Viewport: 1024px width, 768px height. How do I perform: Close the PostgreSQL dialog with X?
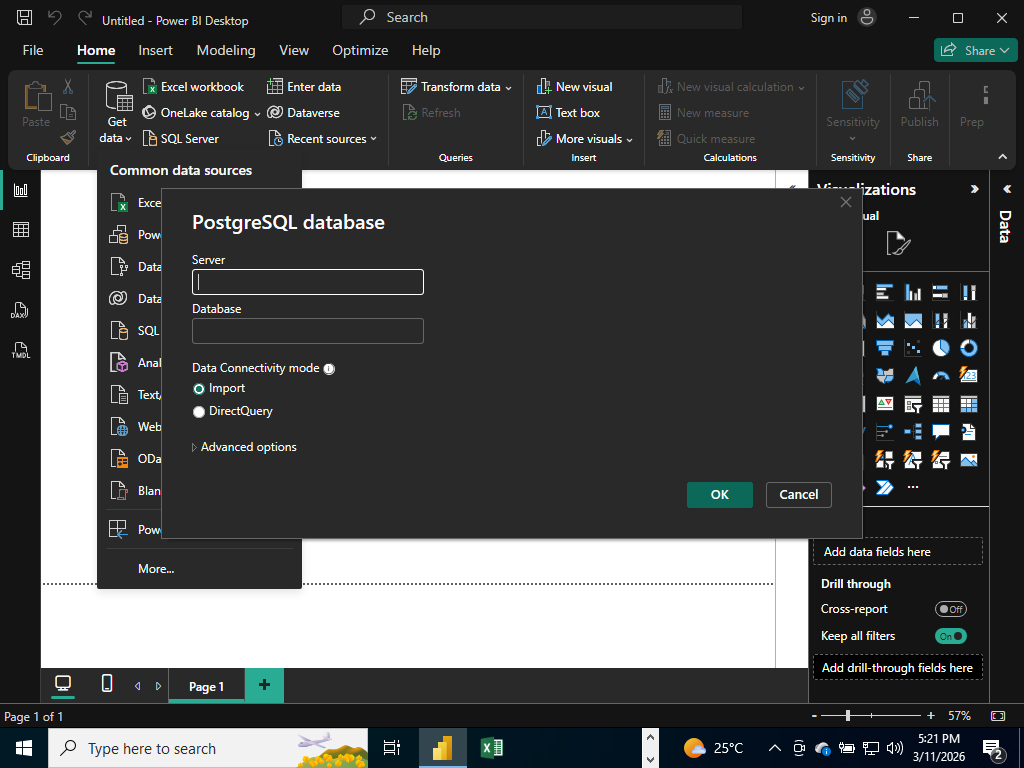click(846, 202)
